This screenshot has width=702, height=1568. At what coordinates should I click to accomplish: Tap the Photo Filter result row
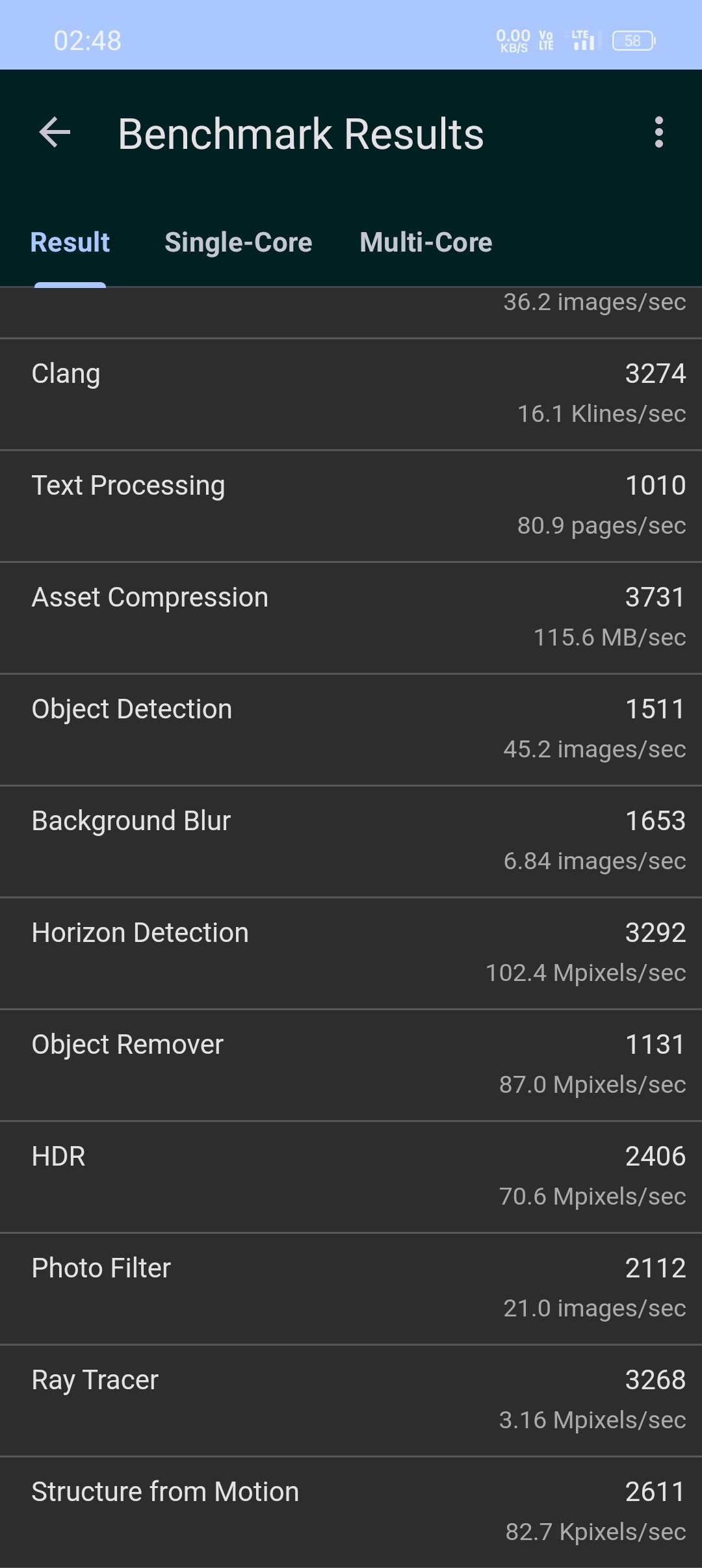351,1288
